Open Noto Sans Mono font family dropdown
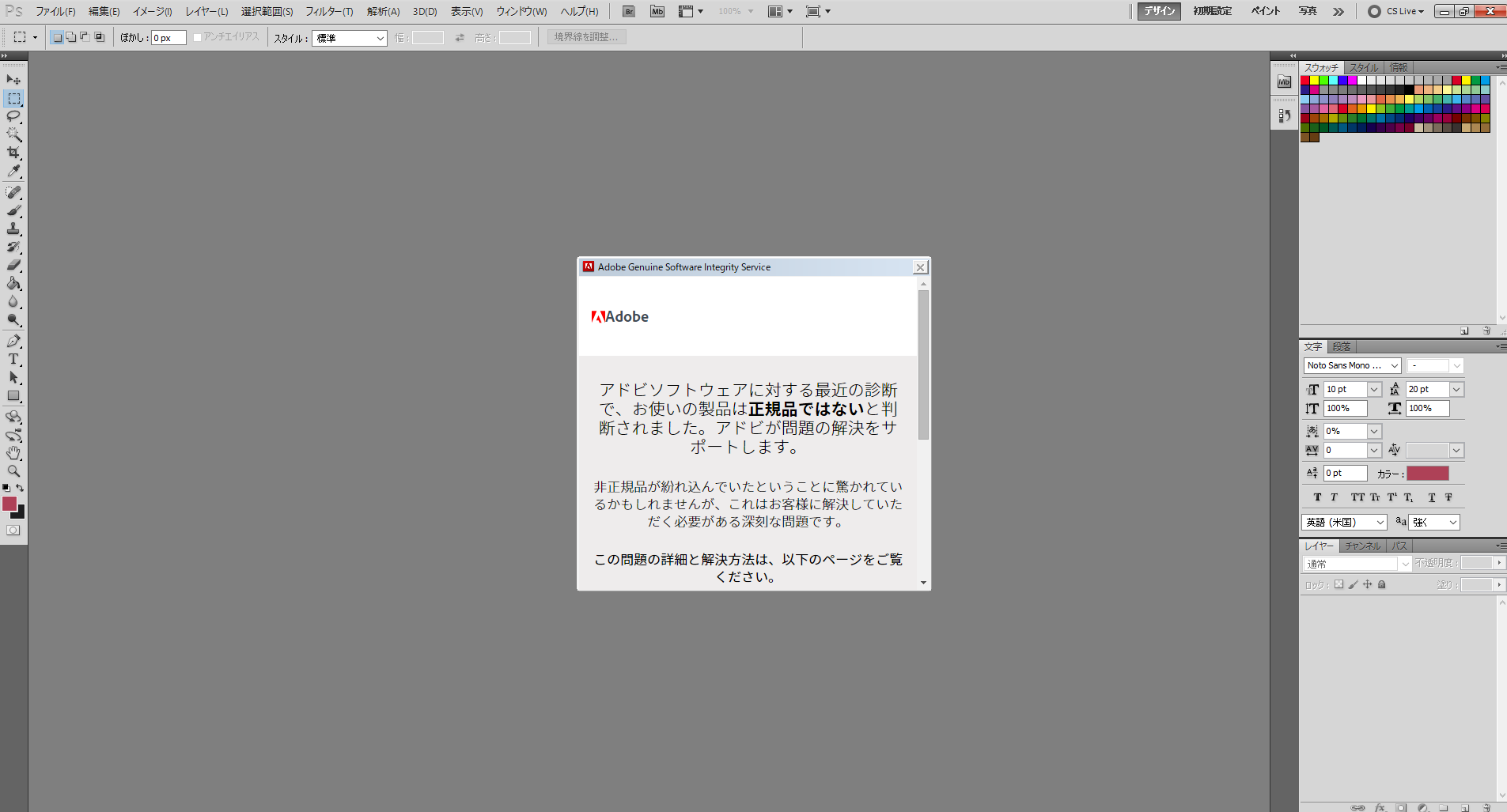Viewport: 1507px width, 812px height. pos(1353,365)
